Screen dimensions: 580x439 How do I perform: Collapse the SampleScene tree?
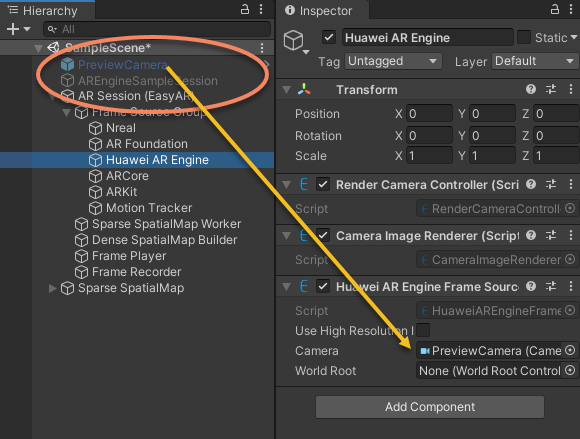pos(38,48)
